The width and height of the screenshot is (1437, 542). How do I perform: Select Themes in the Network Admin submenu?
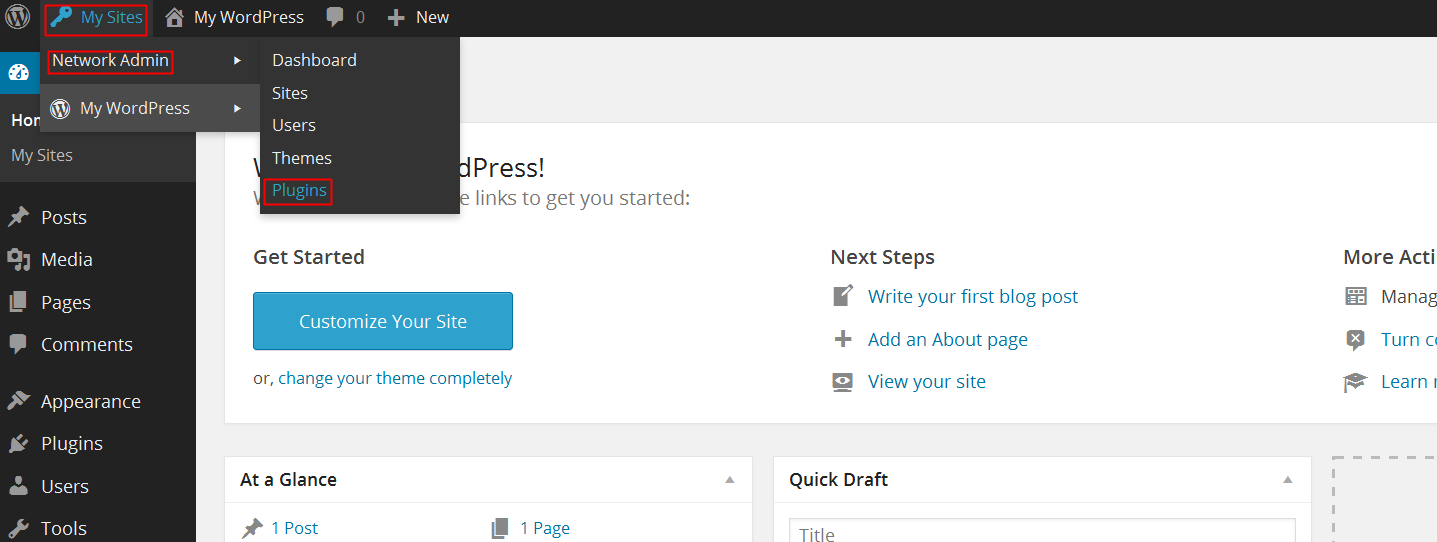(x=301, y=158)
